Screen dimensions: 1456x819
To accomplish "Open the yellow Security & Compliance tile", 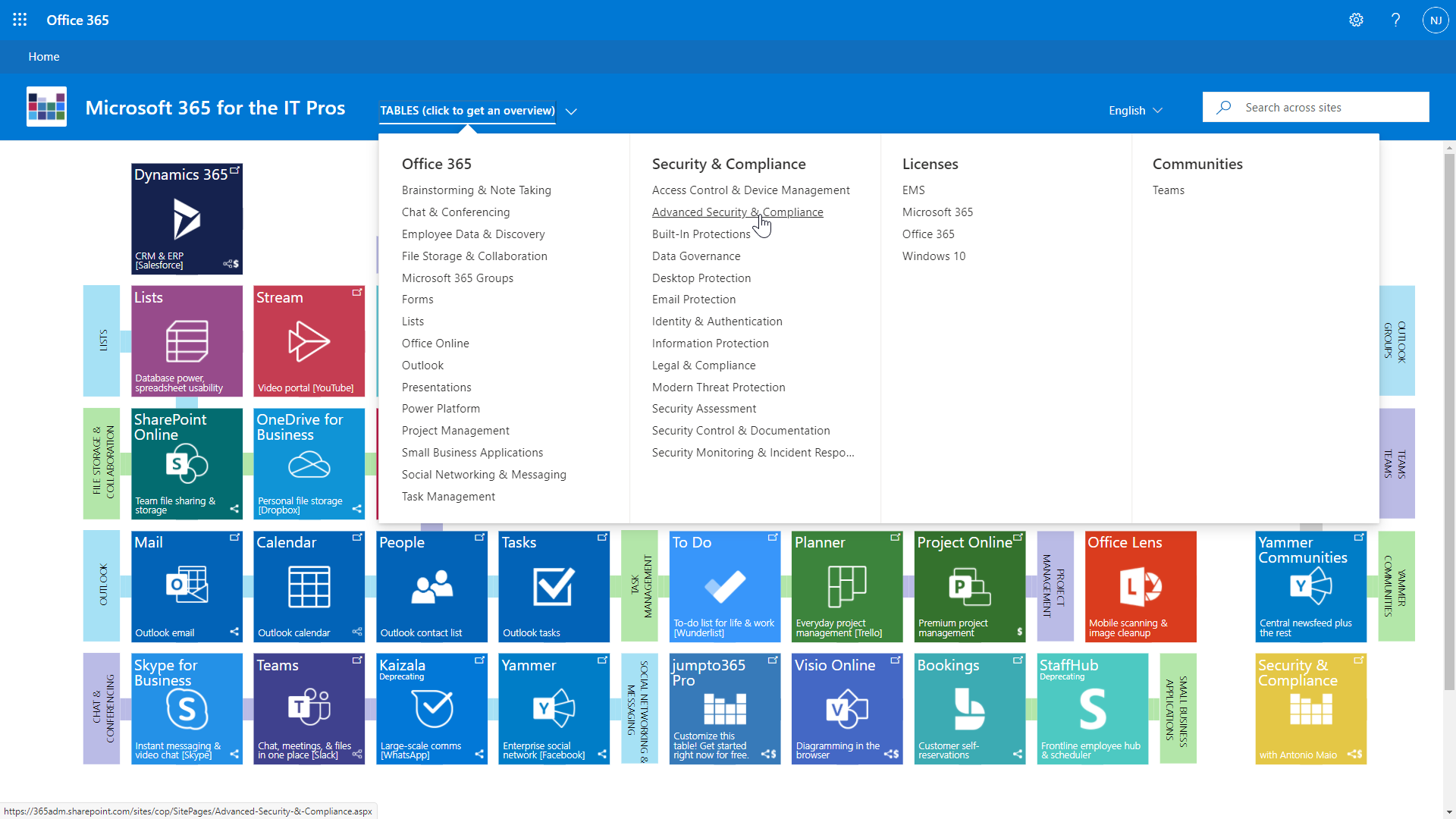I will tap(1311, 709).
